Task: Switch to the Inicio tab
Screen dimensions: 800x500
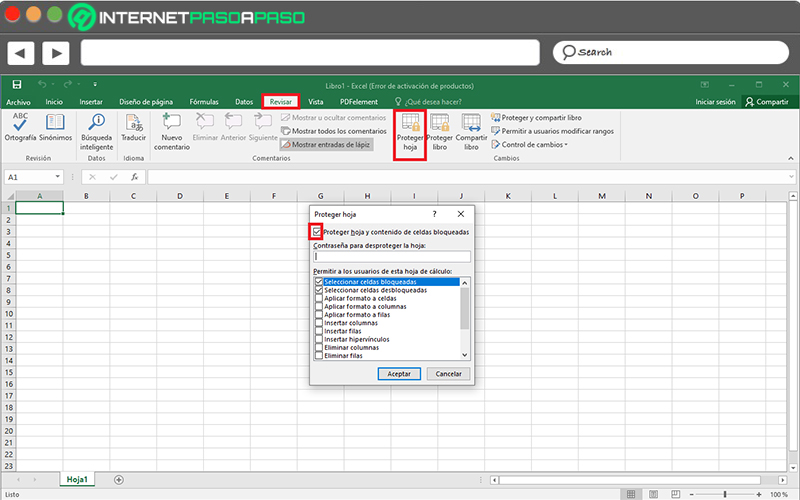Action: [54, 102]
